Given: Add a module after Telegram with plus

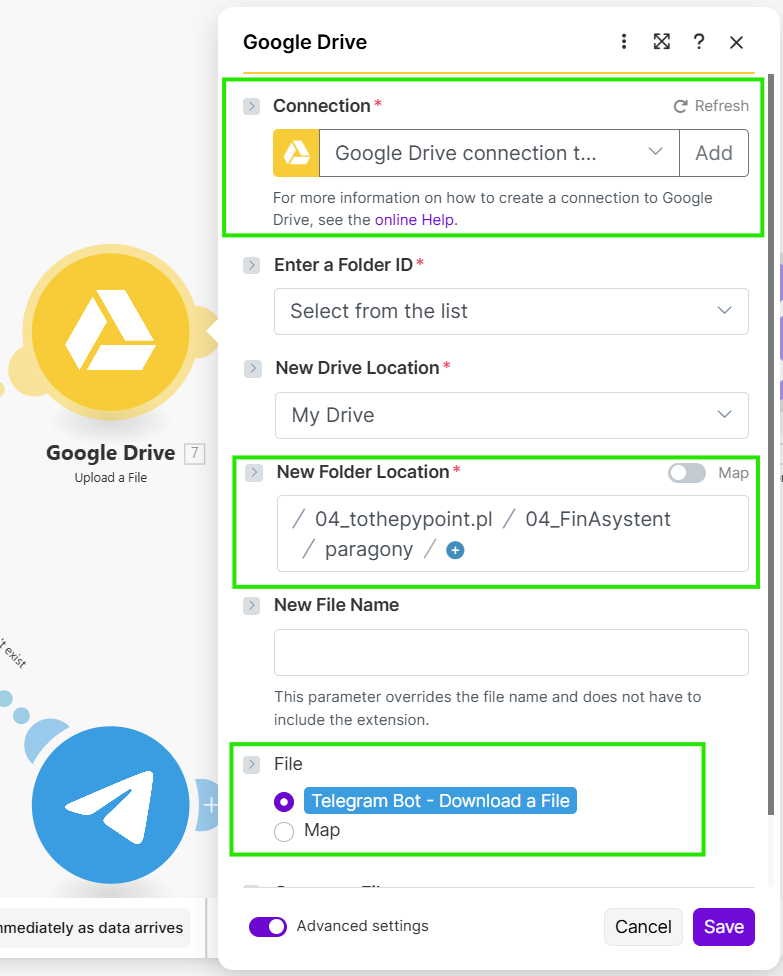Looking at the screenshot, I should (210, 805).
